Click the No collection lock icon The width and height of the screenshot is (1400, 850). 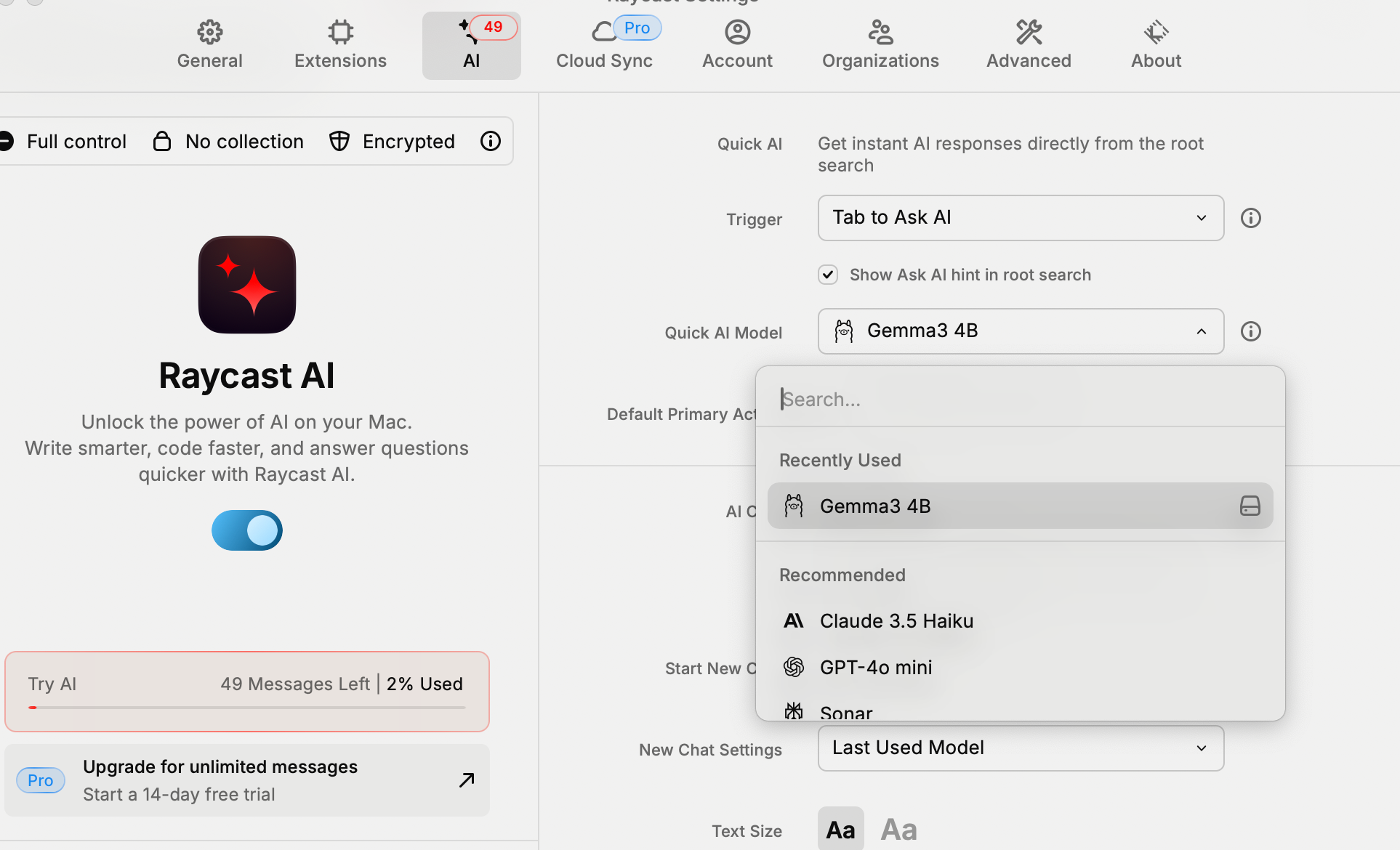[162, 141]
